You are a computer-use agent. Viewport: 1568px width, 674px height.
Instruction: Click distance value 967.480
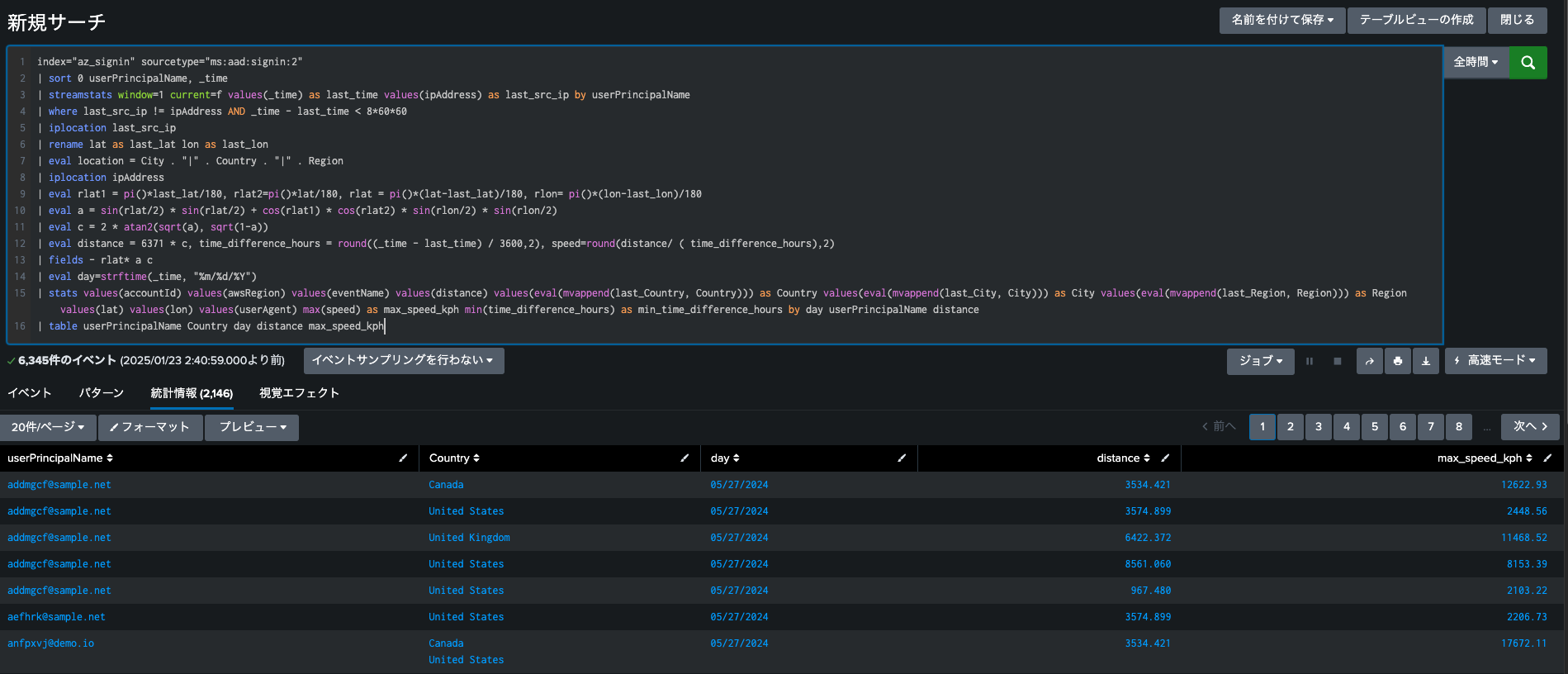coord(1151,591)
